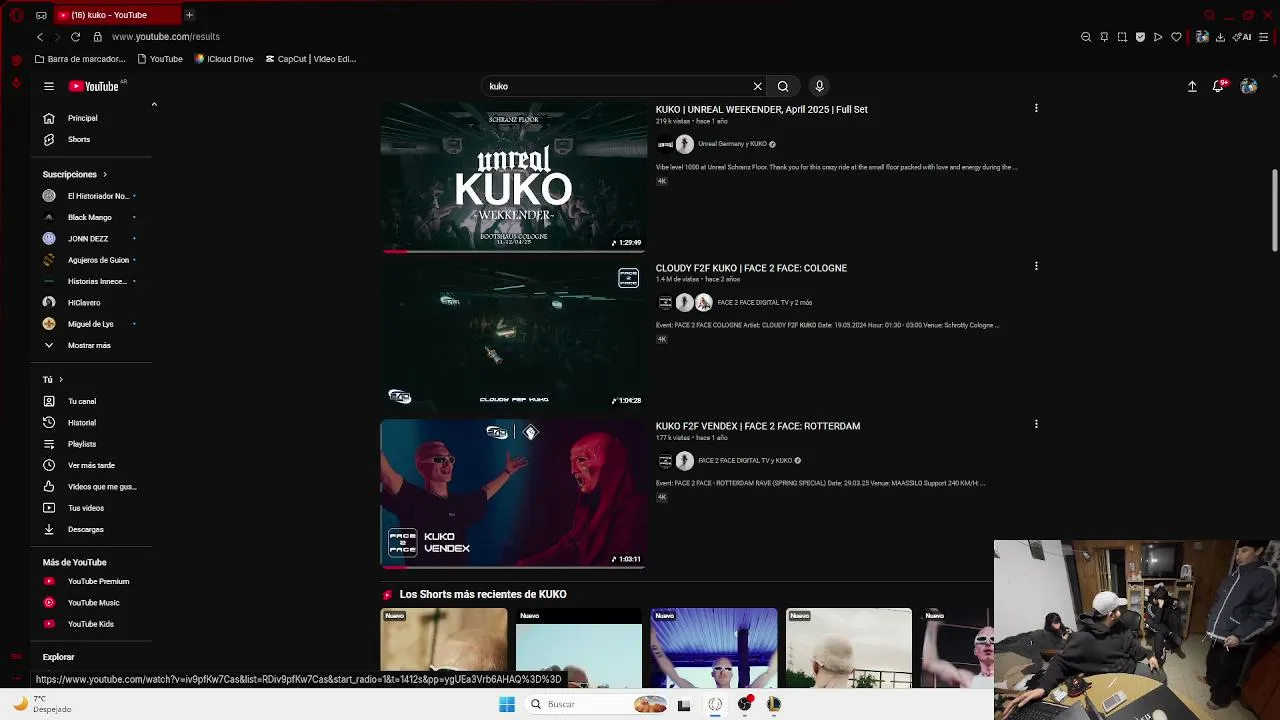Screen dimensions: 1280x720
Task: Open Miguel de Lys subscription channel
Action: point(90,324)
